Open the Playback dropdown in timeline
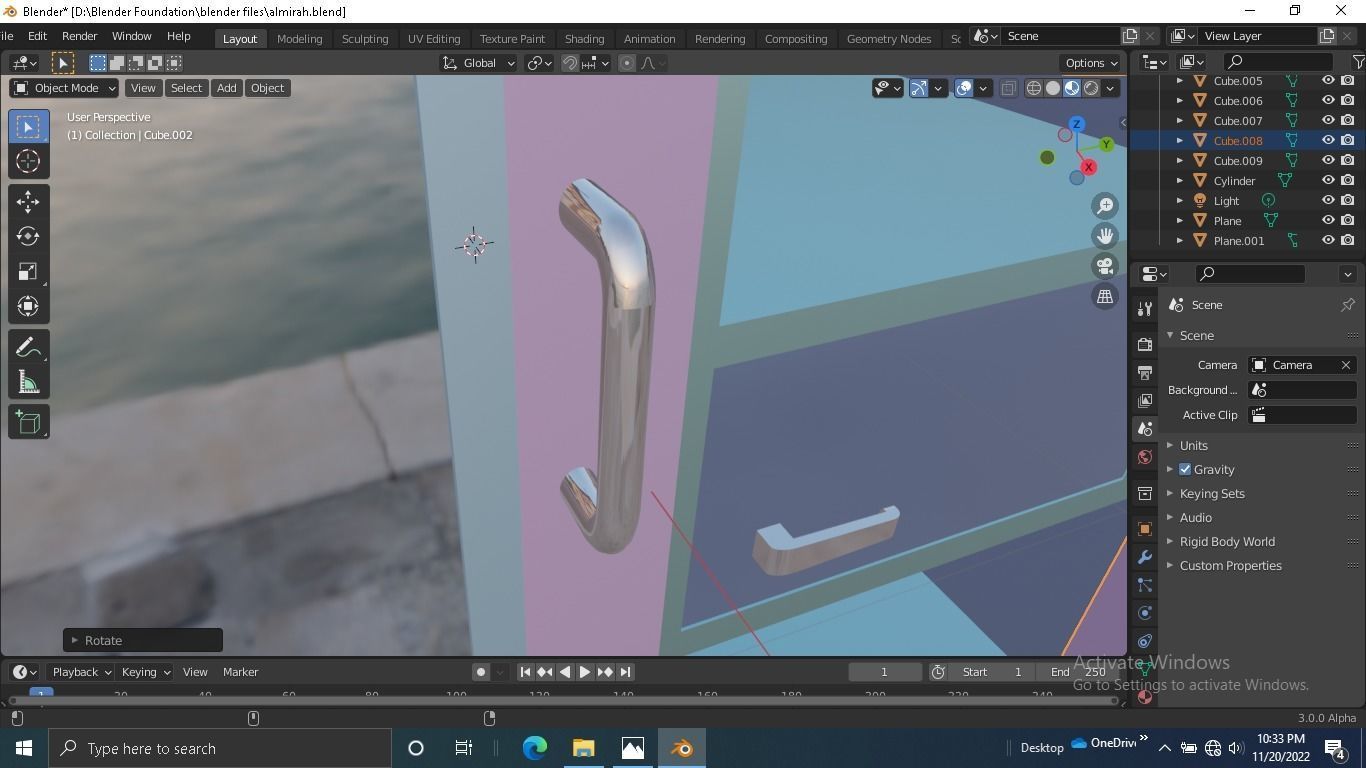 tap(80, 672)
